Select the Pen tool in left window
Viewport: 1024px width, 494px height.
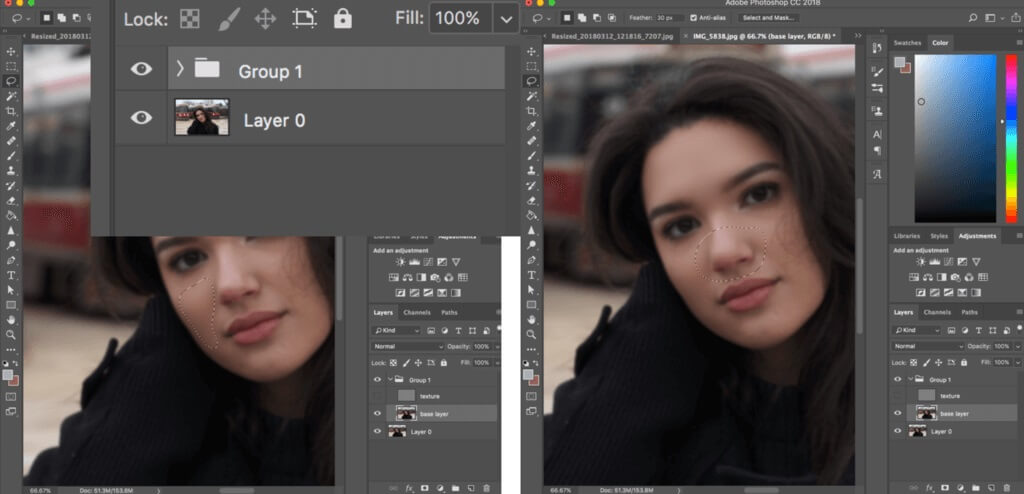point(11,260)
